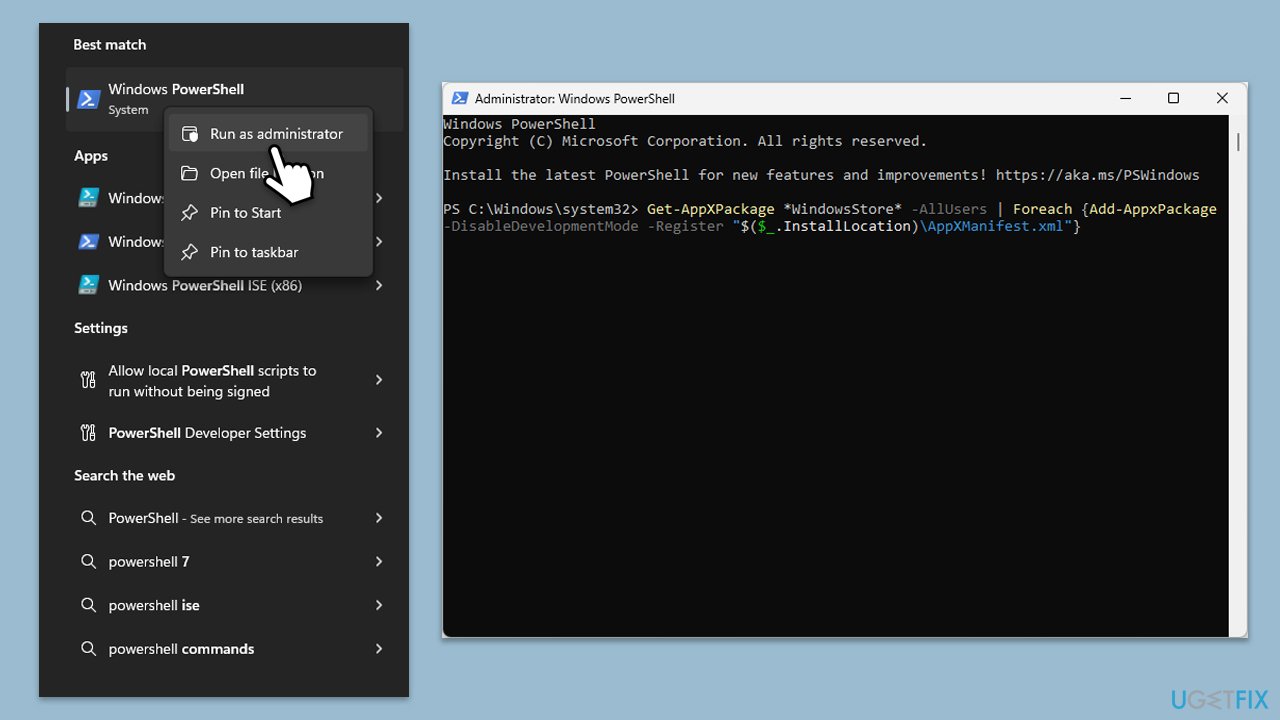The height and width of the screenshot is (720, 1280).
Task: Click the search icon beside 'PowerShell - See more search results'
Action: pos(88,518)
